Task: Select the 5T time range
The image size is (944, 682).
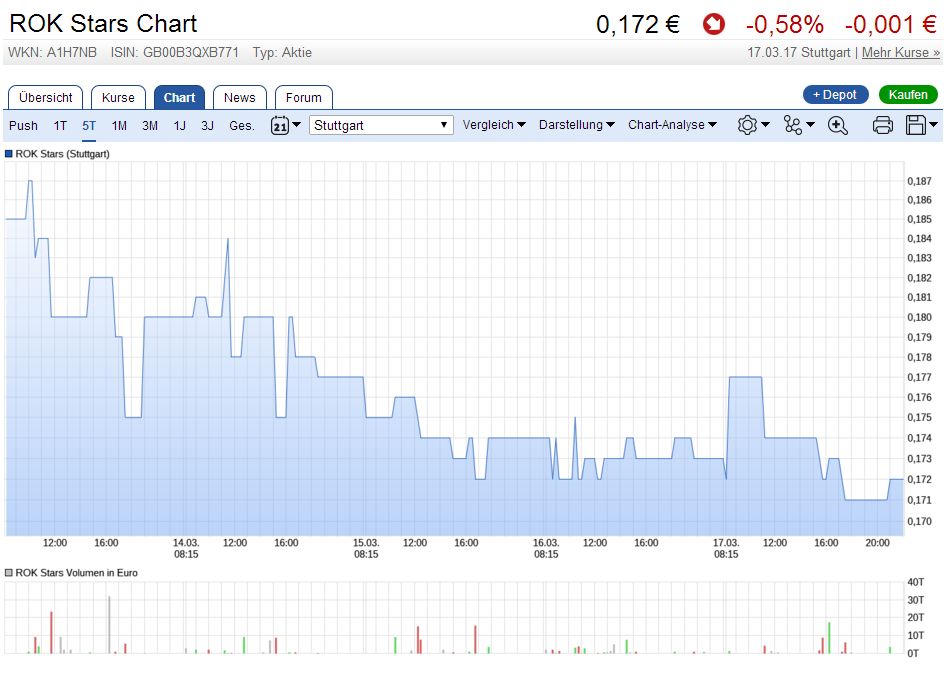Action: (x=89, y=125)
